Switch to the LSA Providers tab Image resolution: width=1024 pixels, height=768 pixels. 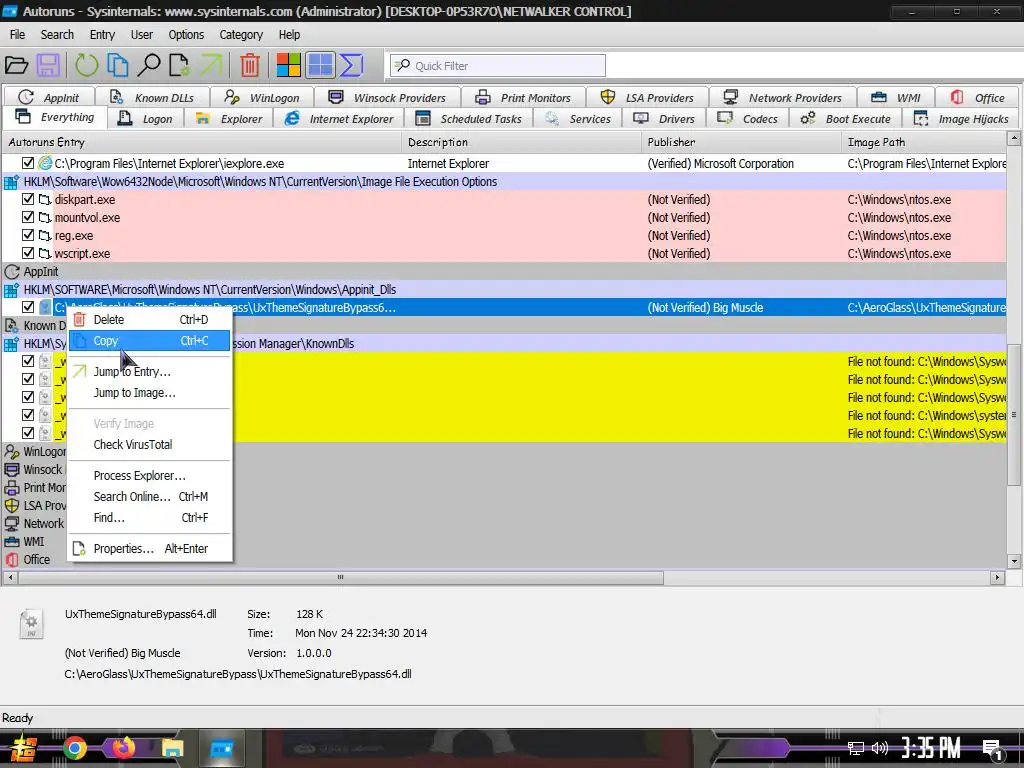tap(647, 97)
